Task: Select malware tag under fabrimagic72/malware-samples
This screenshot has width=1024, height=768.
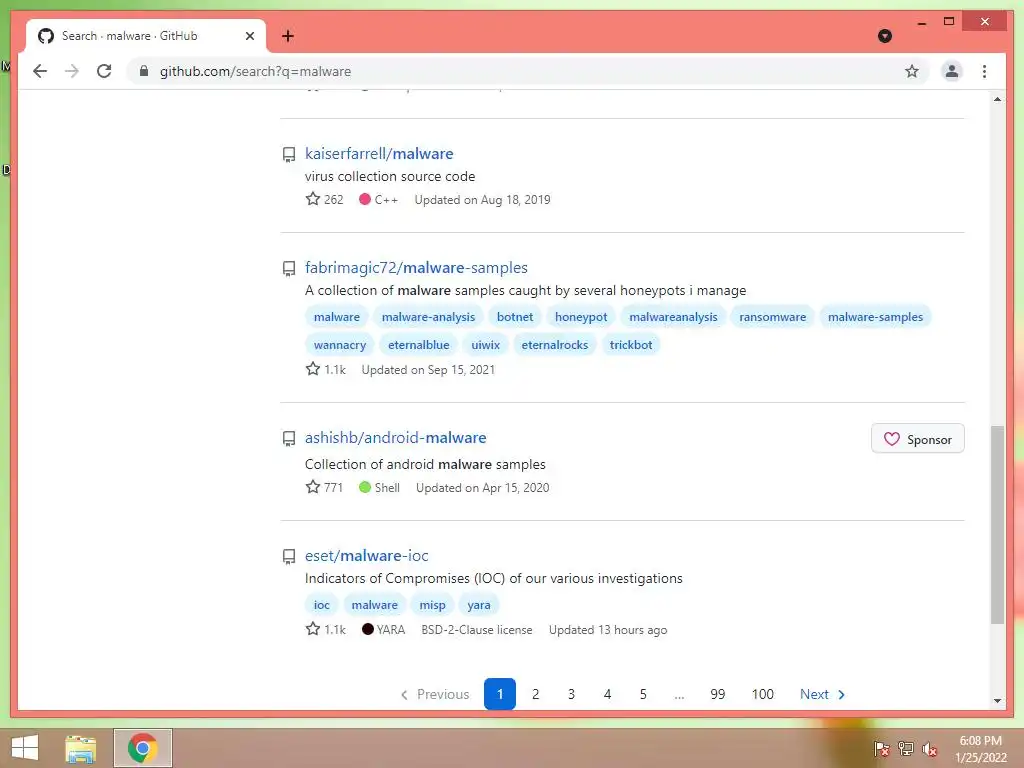Action: [x=336, y=317]
